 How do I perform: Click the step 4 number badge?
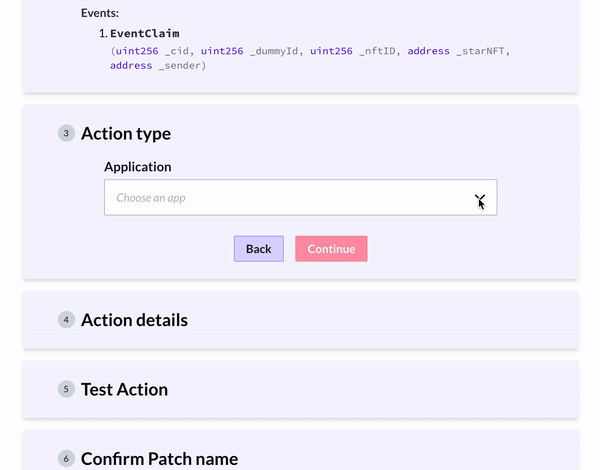coord(66,320)
